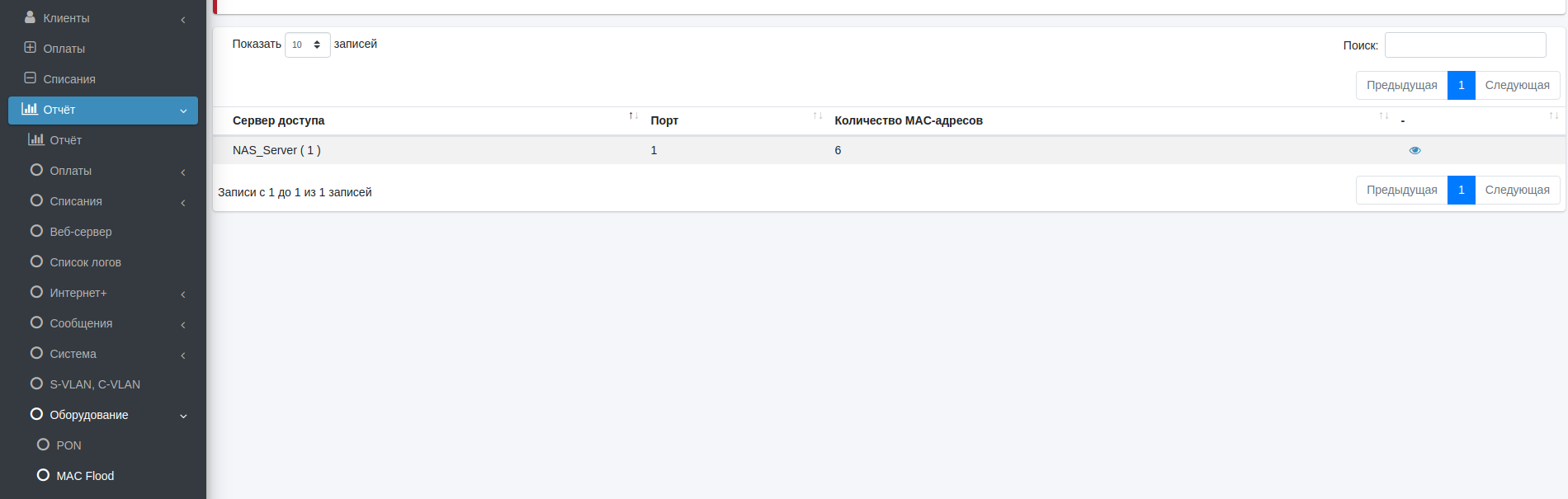
Task: Click the Клиенты user icon in sidebar
Action: coord(30,17)
